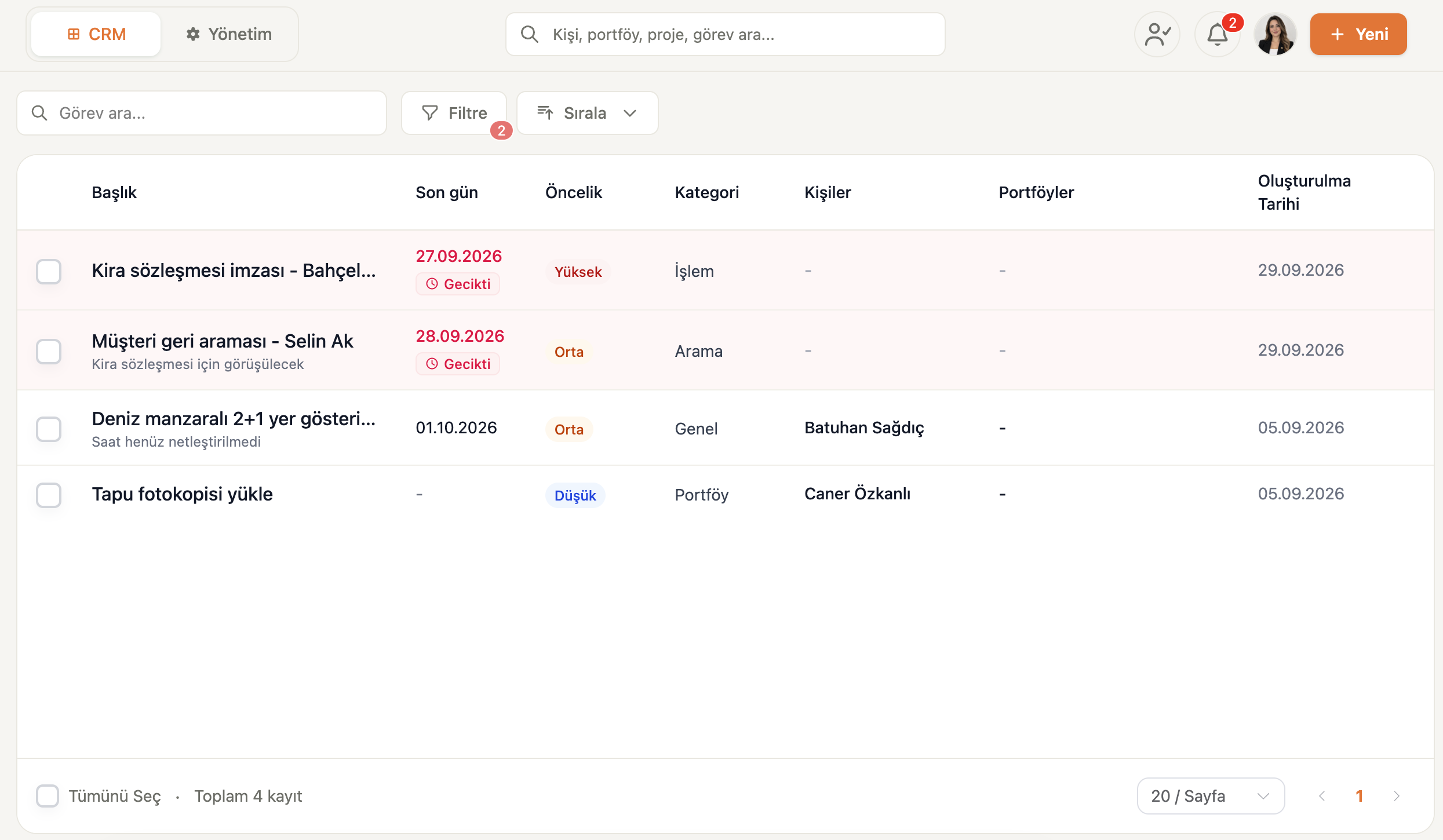Select the Deniz manzaralı task checkbox
This screenshot has width=1443, height=840.
49,429
